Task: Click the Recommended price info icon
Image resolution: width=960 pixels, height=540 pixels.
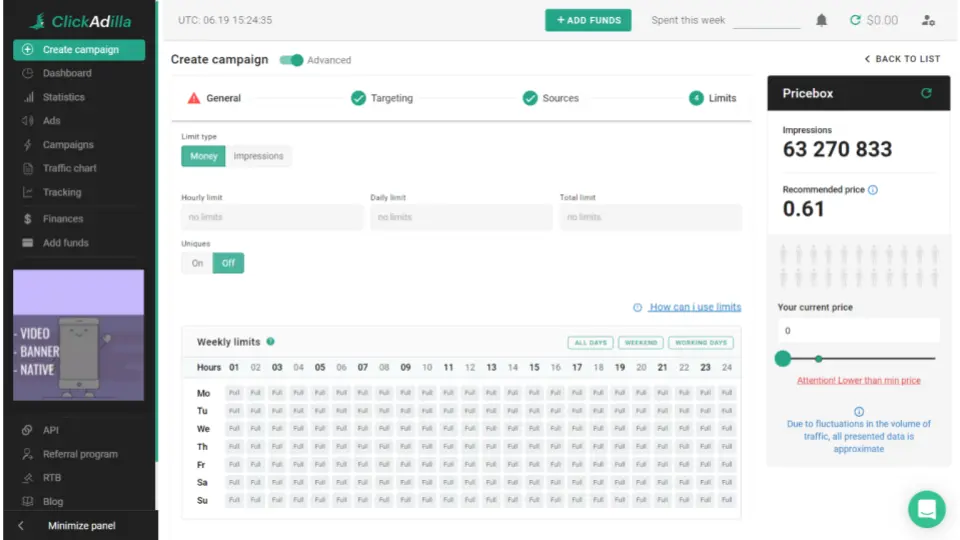Action: (x=873, y=190)
